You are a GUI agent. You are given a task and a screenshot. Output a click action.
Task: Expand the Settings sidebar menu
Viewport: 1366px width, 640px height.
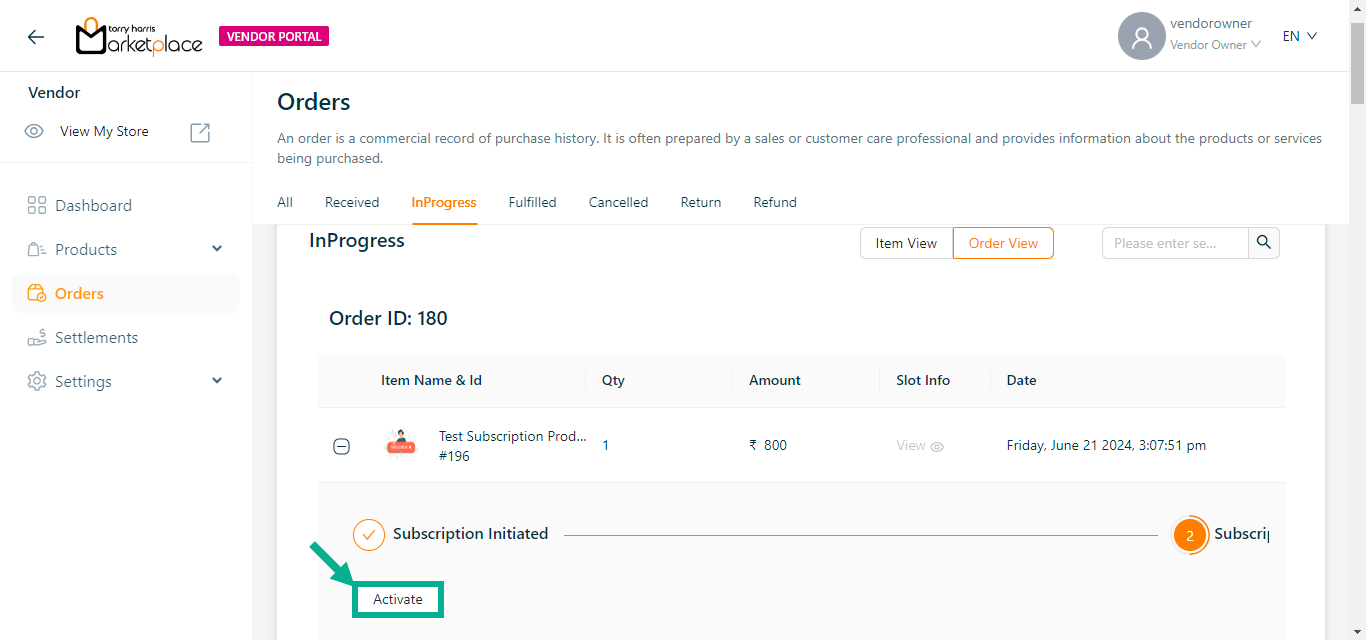pyautogui.click(x=217, y=381)
